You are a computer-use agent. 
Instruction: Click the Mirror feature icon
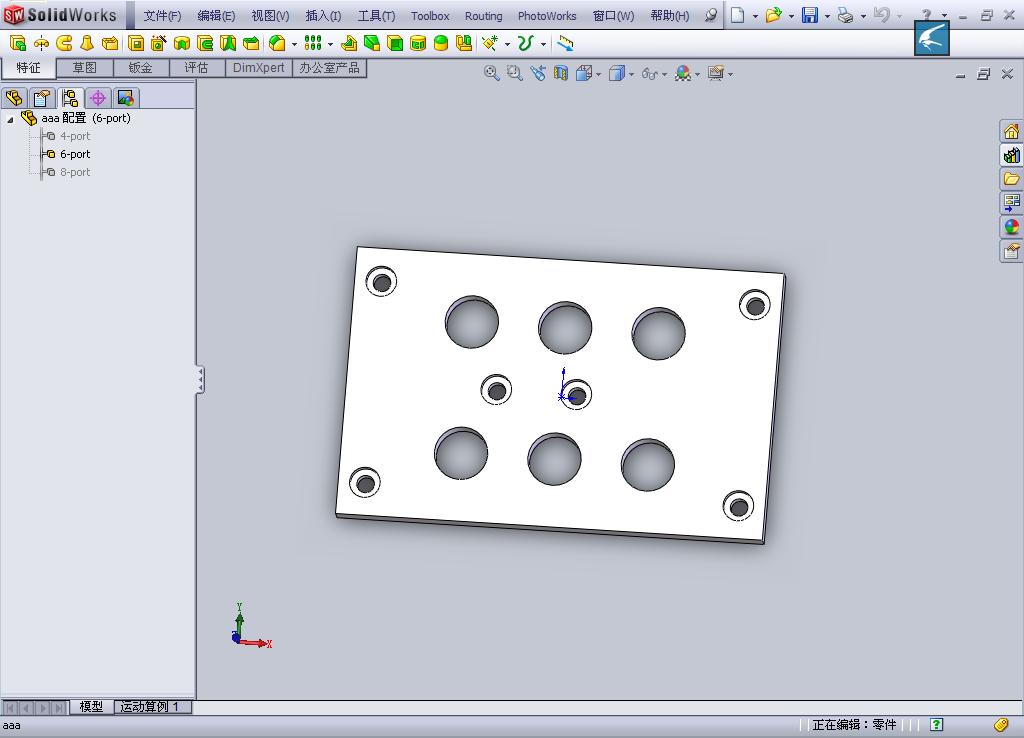tap(464, 44)
